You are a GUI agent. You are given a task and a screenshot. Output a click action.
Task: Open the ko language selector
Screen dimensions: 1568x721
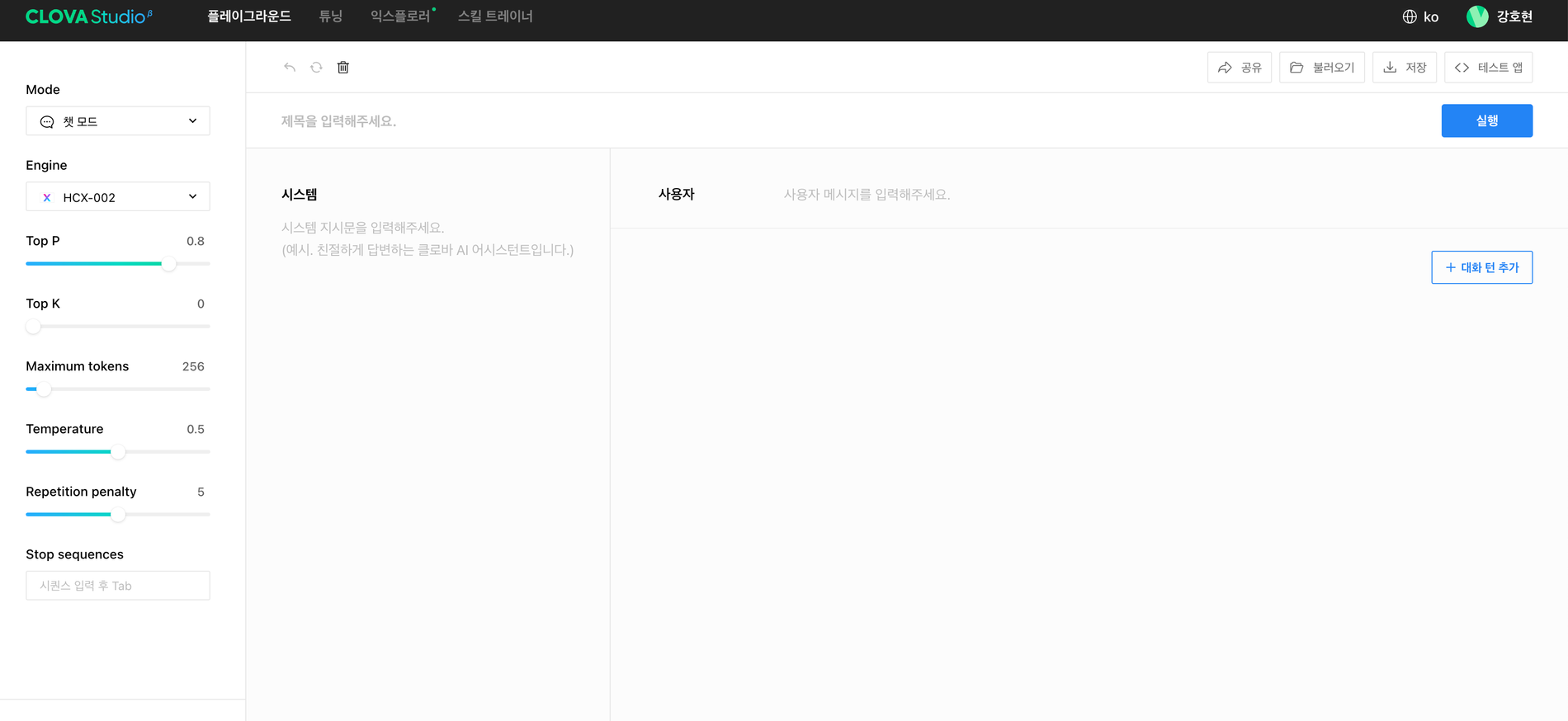[1421, 16]
